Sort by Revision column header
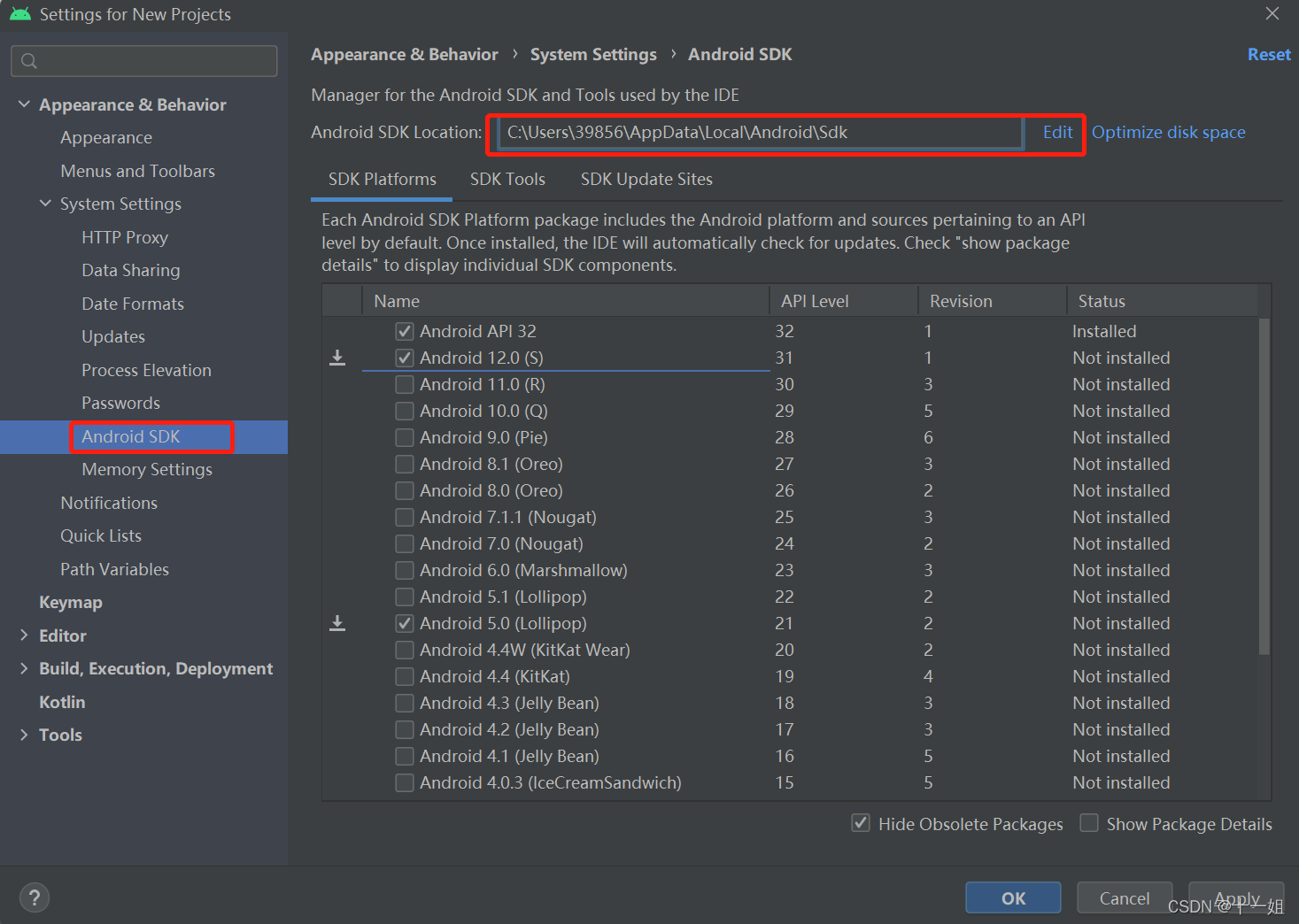Image resolution: width=1299 pixels, height=924 pixels. click(993, 301)
